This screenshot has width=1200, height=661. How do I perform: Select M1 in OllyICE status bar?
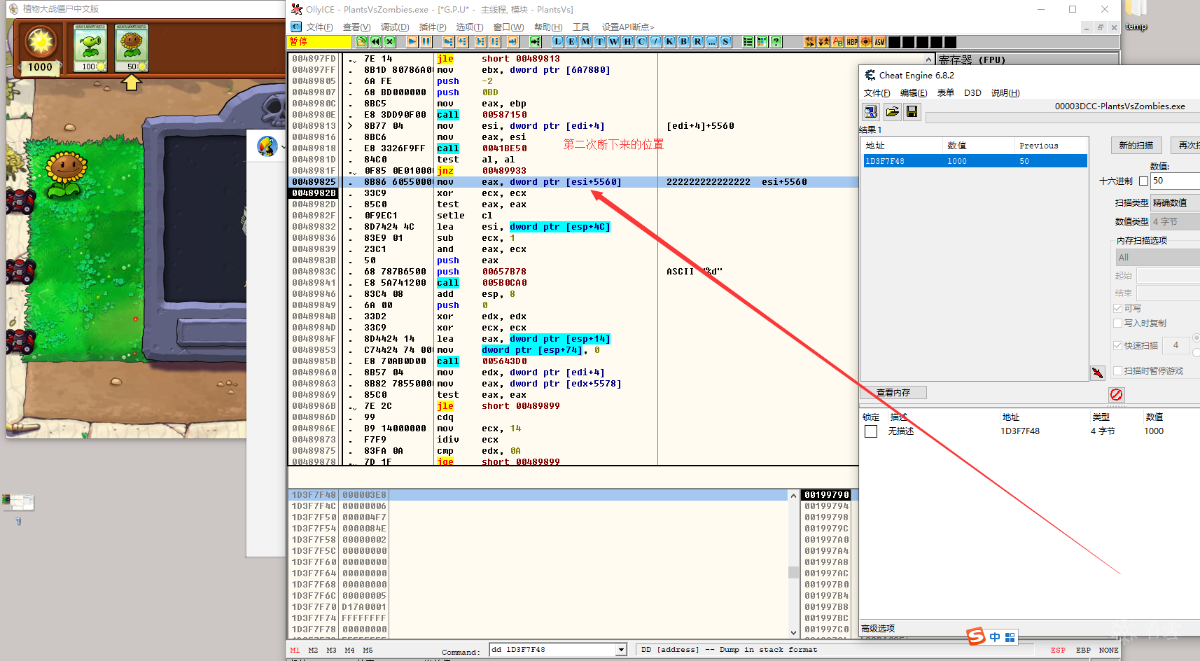(295, 650)
